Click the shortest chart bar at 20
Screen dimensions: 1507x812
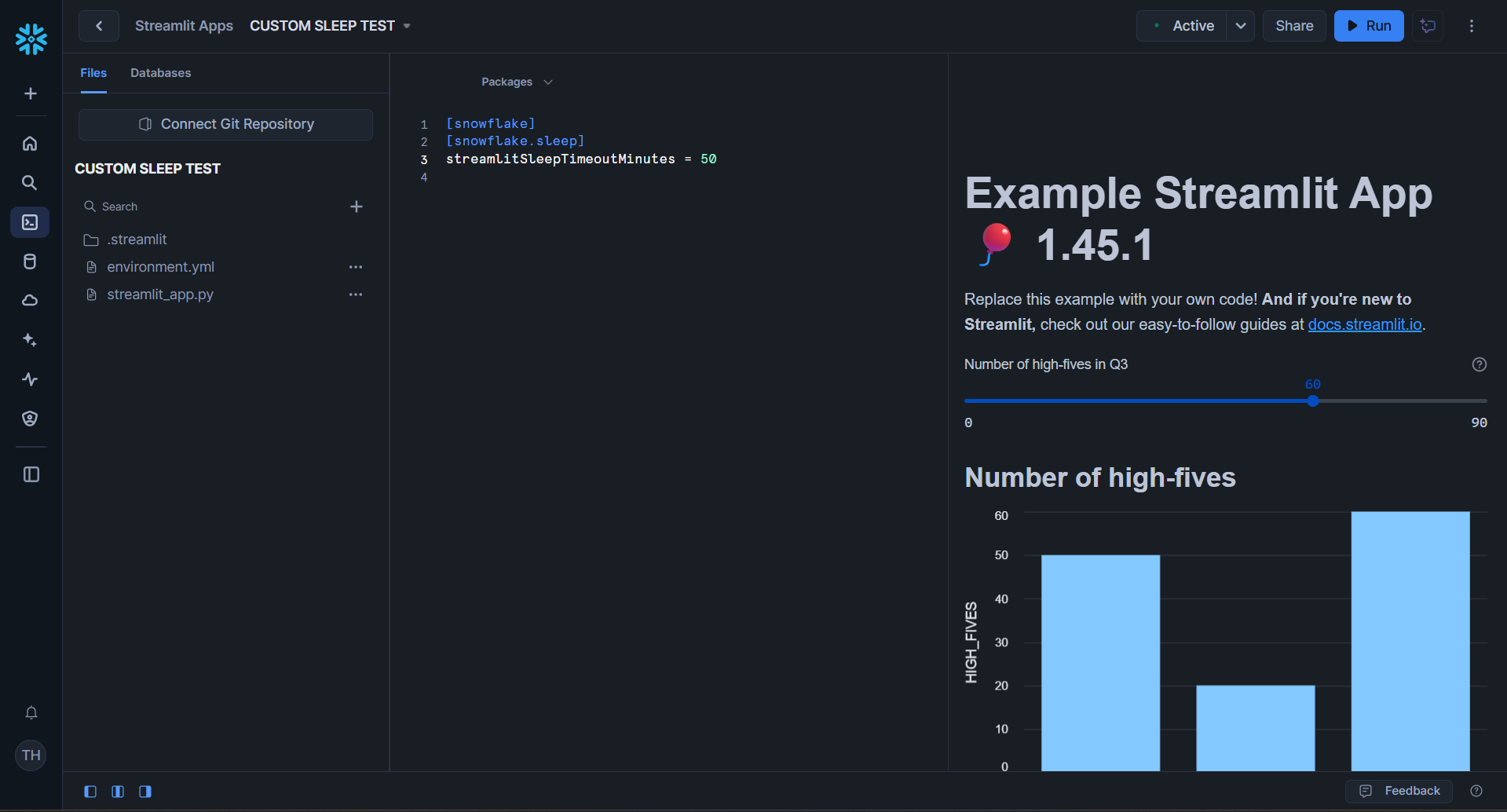point(1255,728)
